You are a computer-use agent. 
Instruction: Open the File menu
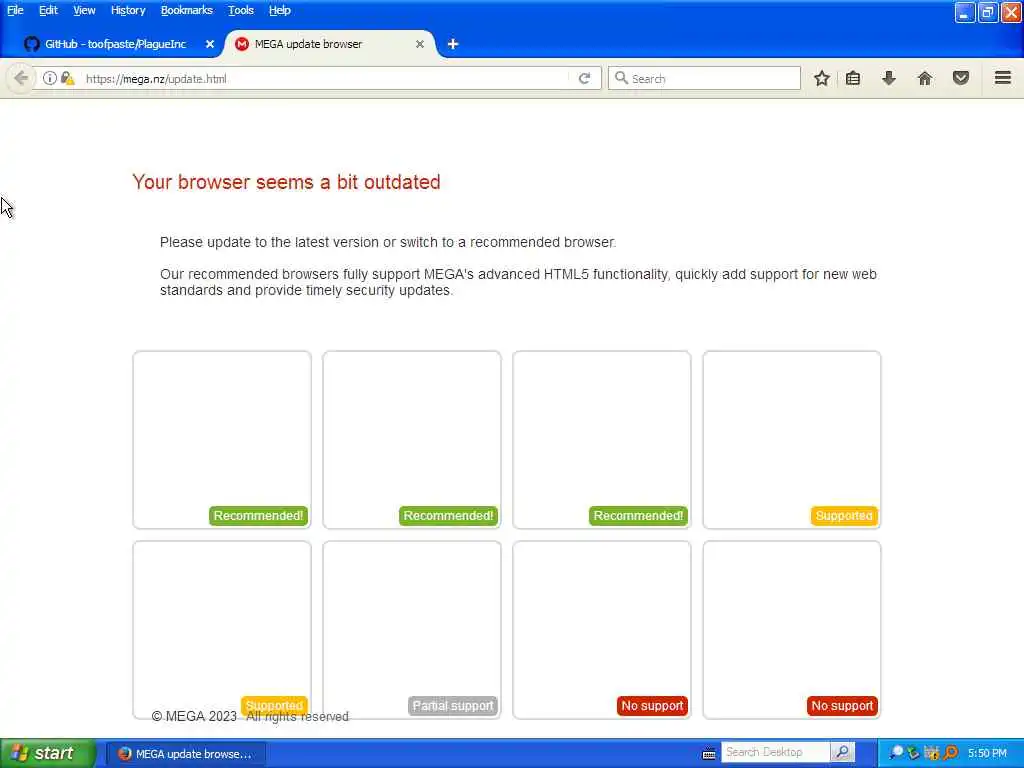[x=15, y=10]
